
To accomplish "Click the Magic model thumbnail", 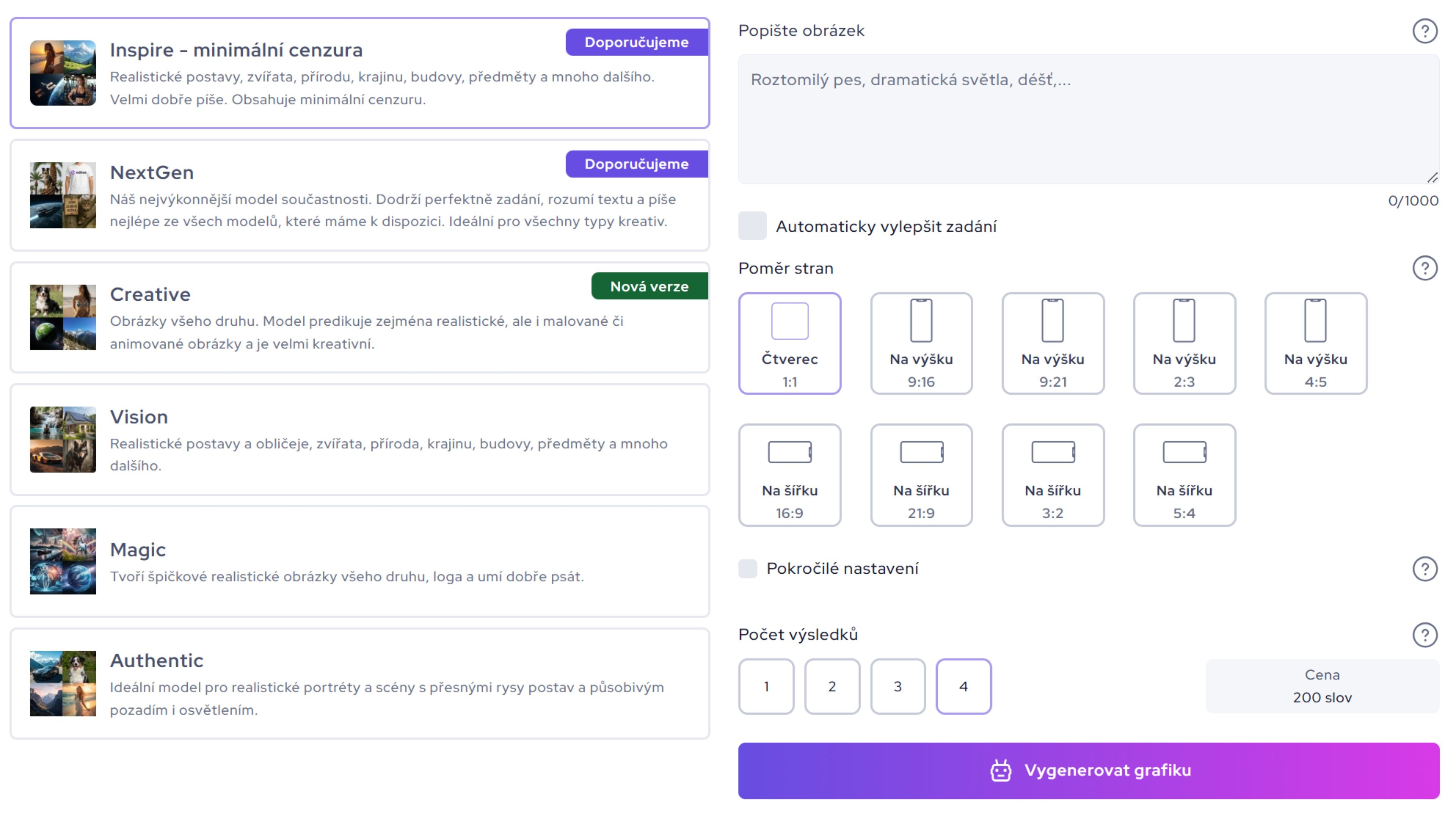I will coord(63,561).
